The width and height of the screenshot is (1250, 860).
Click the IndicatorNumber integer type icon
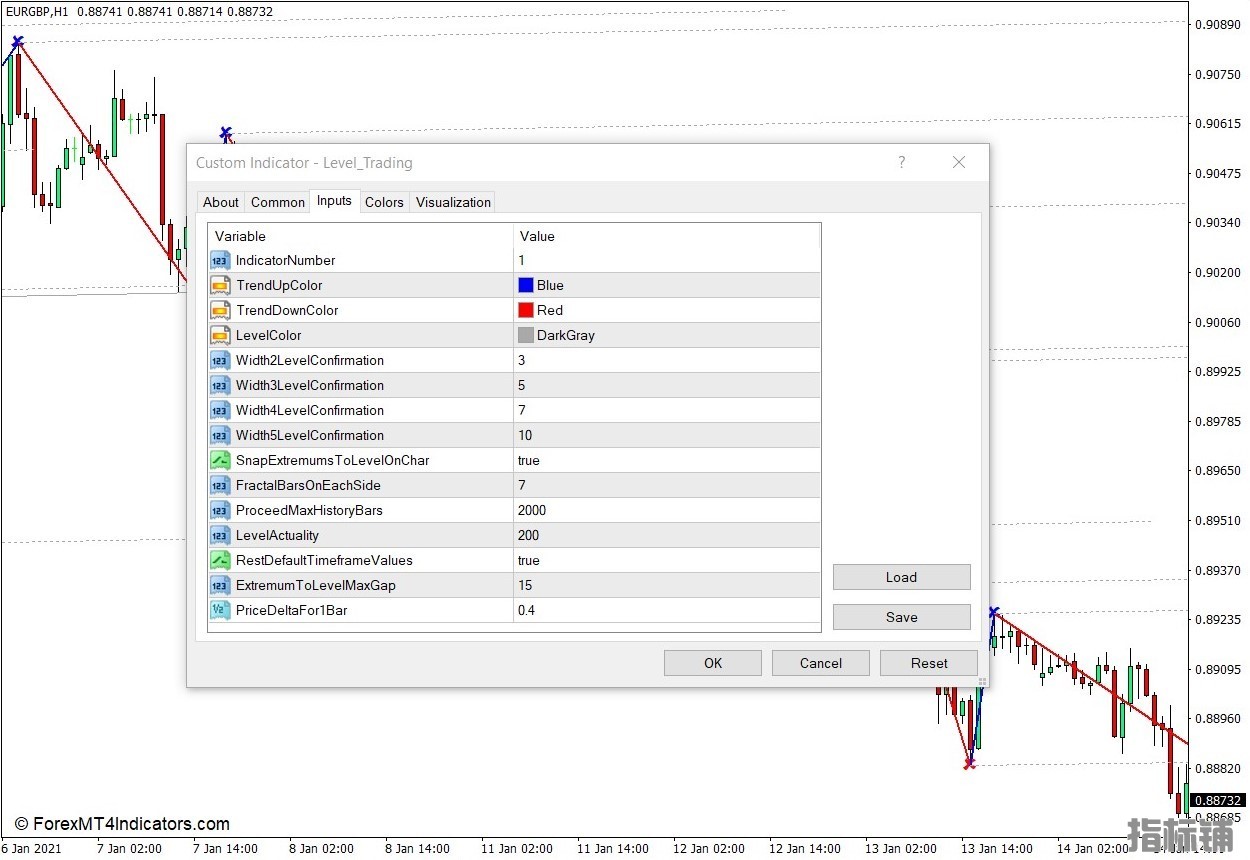click(x=220, y=260)
